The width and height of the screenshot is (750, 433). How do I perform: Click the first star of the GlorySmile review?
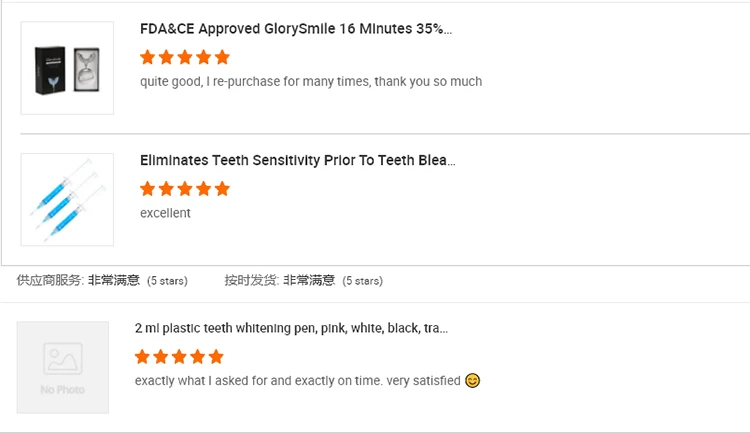point(148,57)
